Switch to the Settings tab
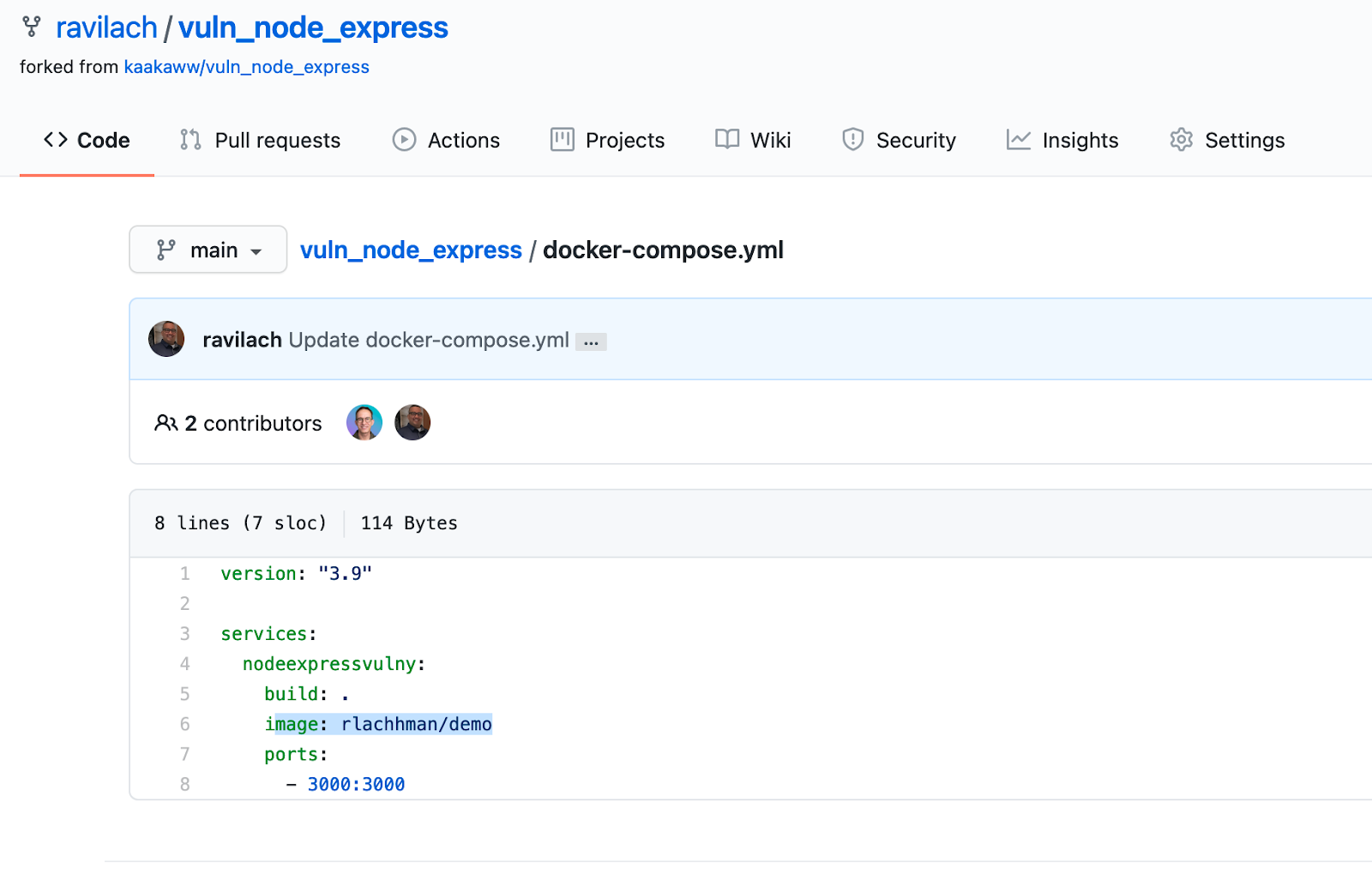The width and height of the screenshot is (1372, 875). click(1227, 140)
